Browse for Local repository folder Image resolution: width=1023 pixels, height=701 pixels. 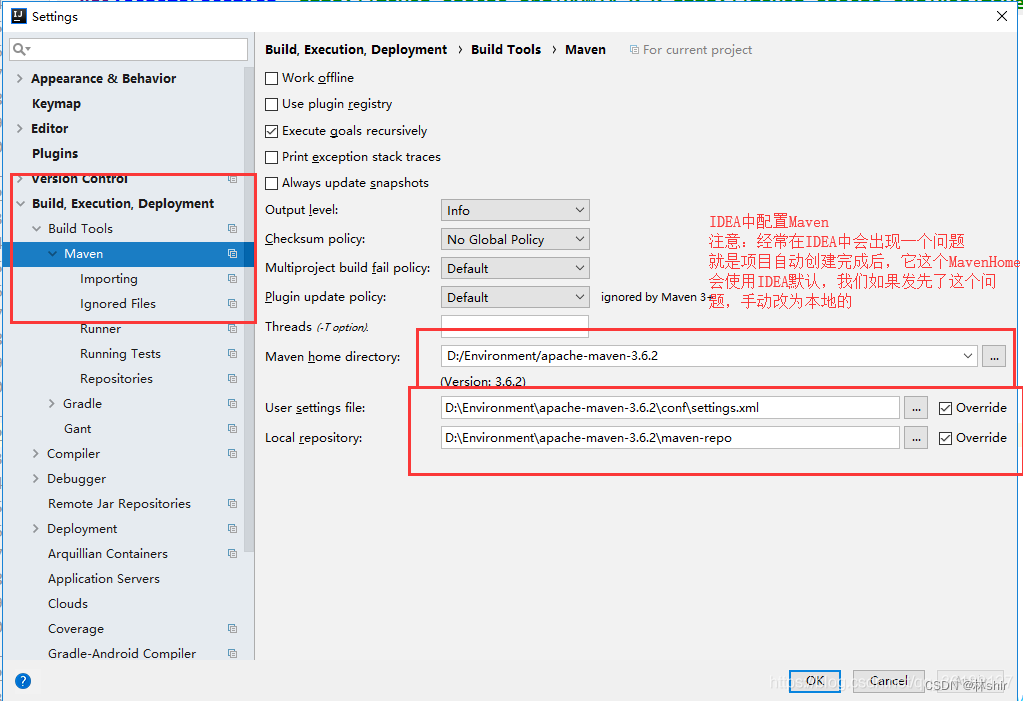point(916,438)
